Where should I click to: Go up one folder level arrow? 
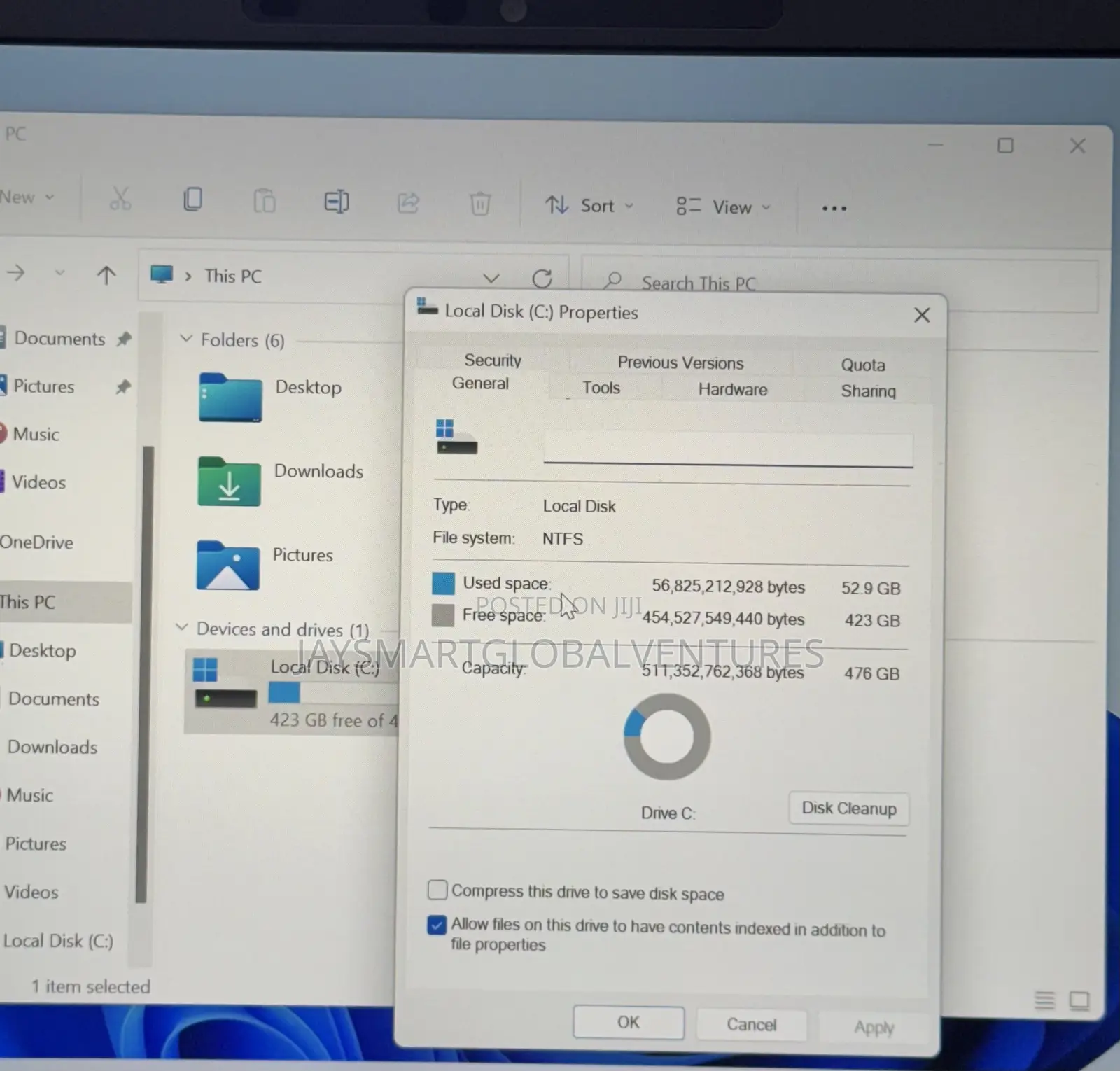tap(106, 275)
